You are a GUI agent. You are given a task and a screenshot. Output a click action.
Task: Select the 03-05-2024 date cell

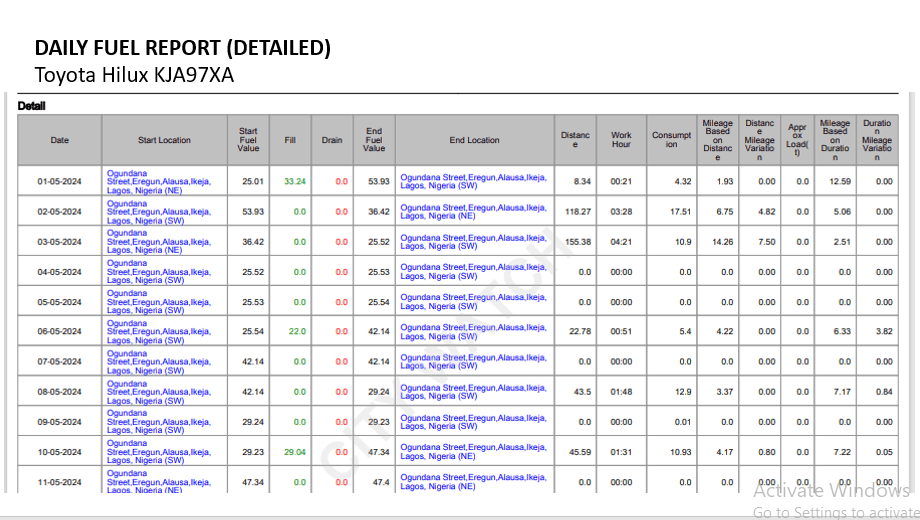point(59,242)
